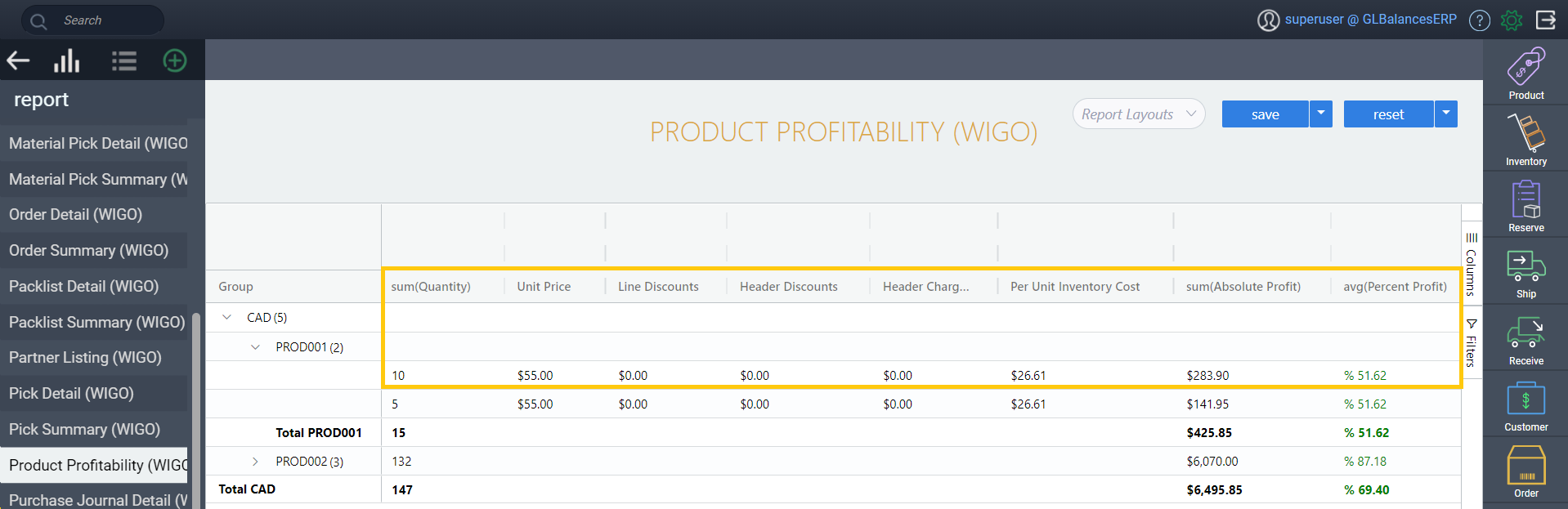1568x509 pixels.
Task: Select Order Detail (WIGO) report
Action: [94, 214]
